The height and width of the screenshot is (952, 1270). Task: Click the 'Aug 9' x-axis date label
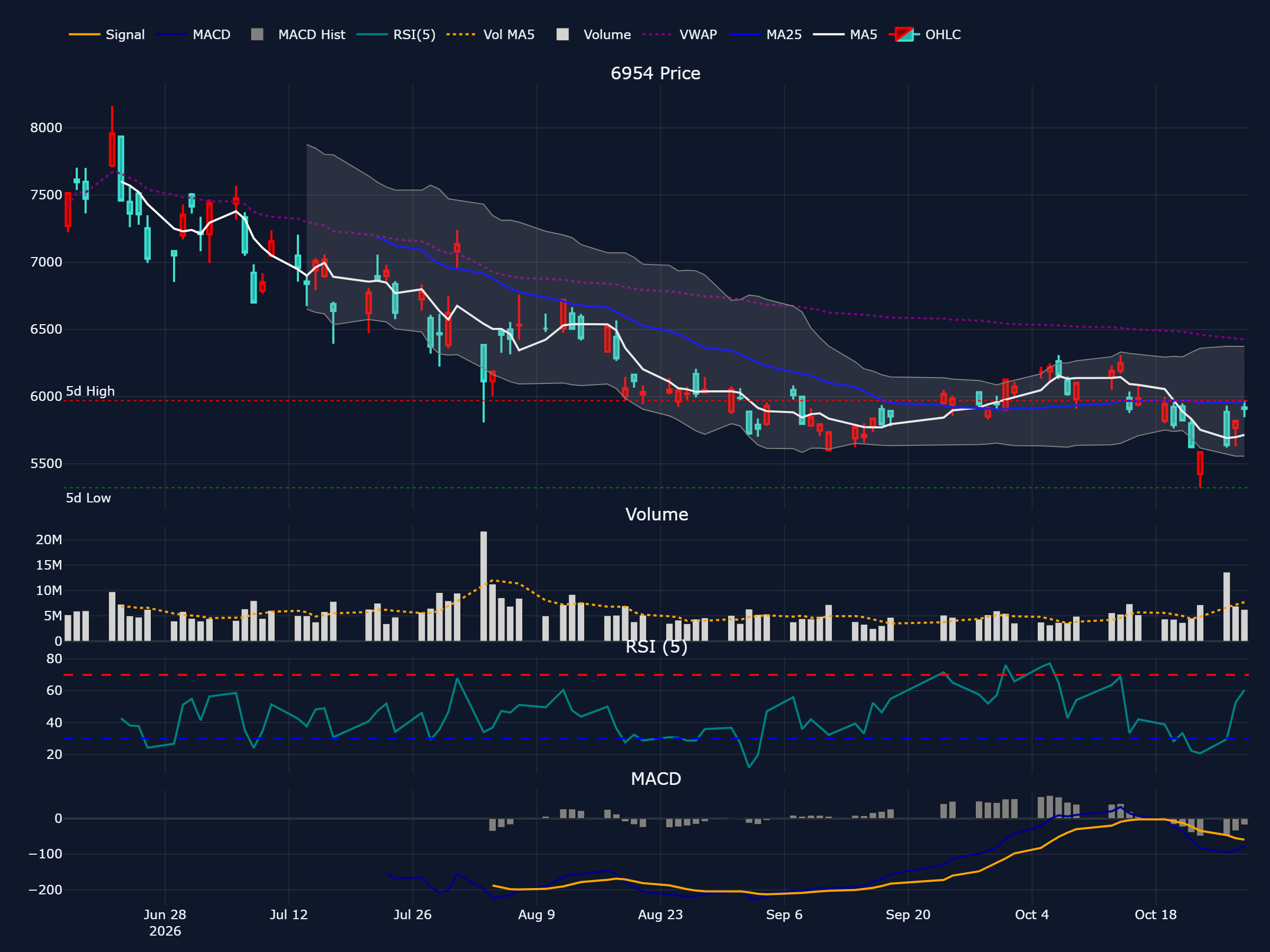[536, 914]
